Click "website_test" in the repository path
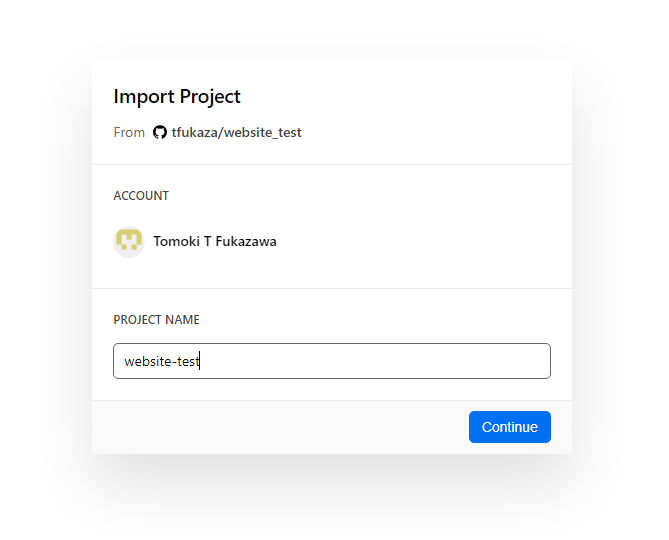 [262, 132]
